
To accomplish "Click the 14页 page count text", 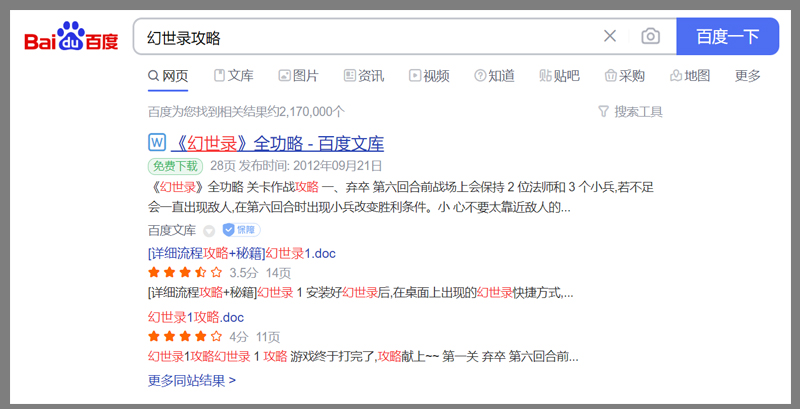I will tap(278, 273).
